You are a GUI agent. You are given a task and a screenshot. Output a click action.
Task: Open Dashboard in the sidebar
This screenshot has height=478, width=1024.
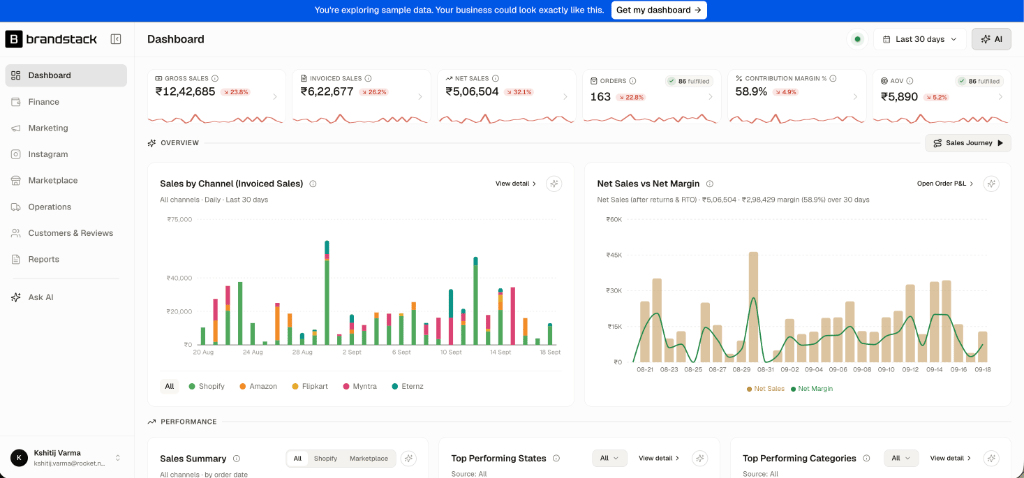click(x=66, y=75)
